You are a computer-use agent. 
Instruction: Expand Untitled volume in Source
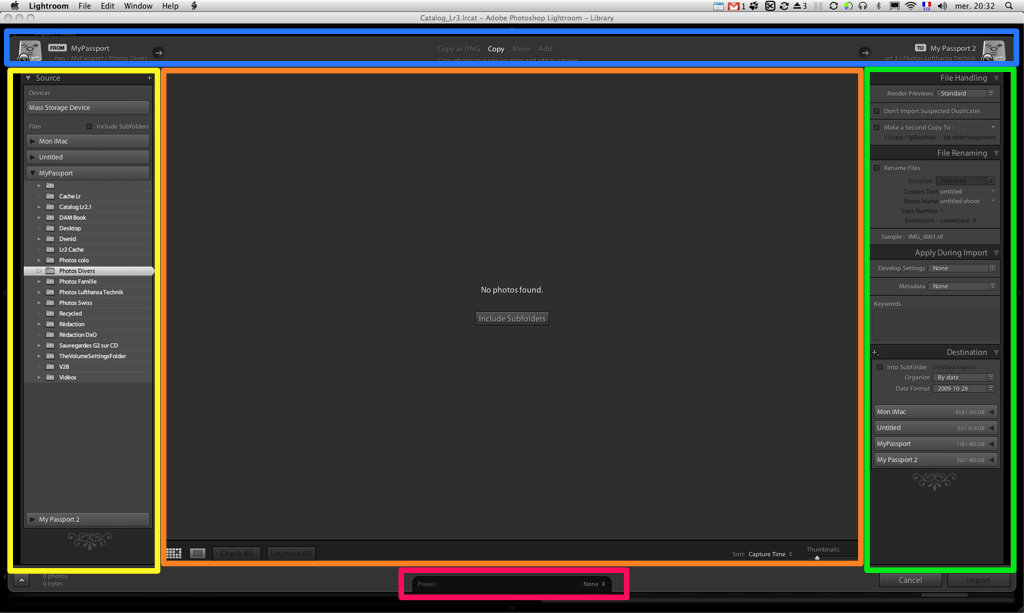point(33,157)
